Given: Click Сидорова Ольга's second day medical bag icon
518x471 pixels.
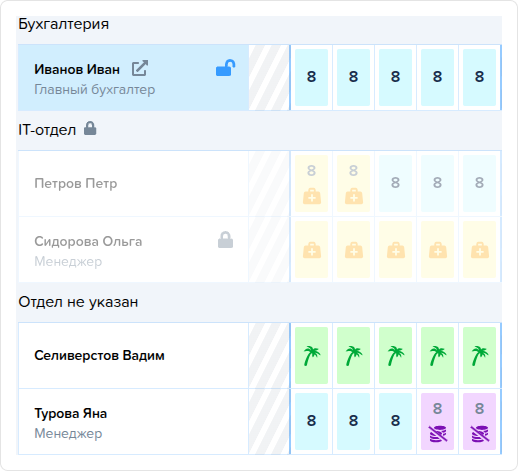Looking at the screenshot, I should coord(354,250).
